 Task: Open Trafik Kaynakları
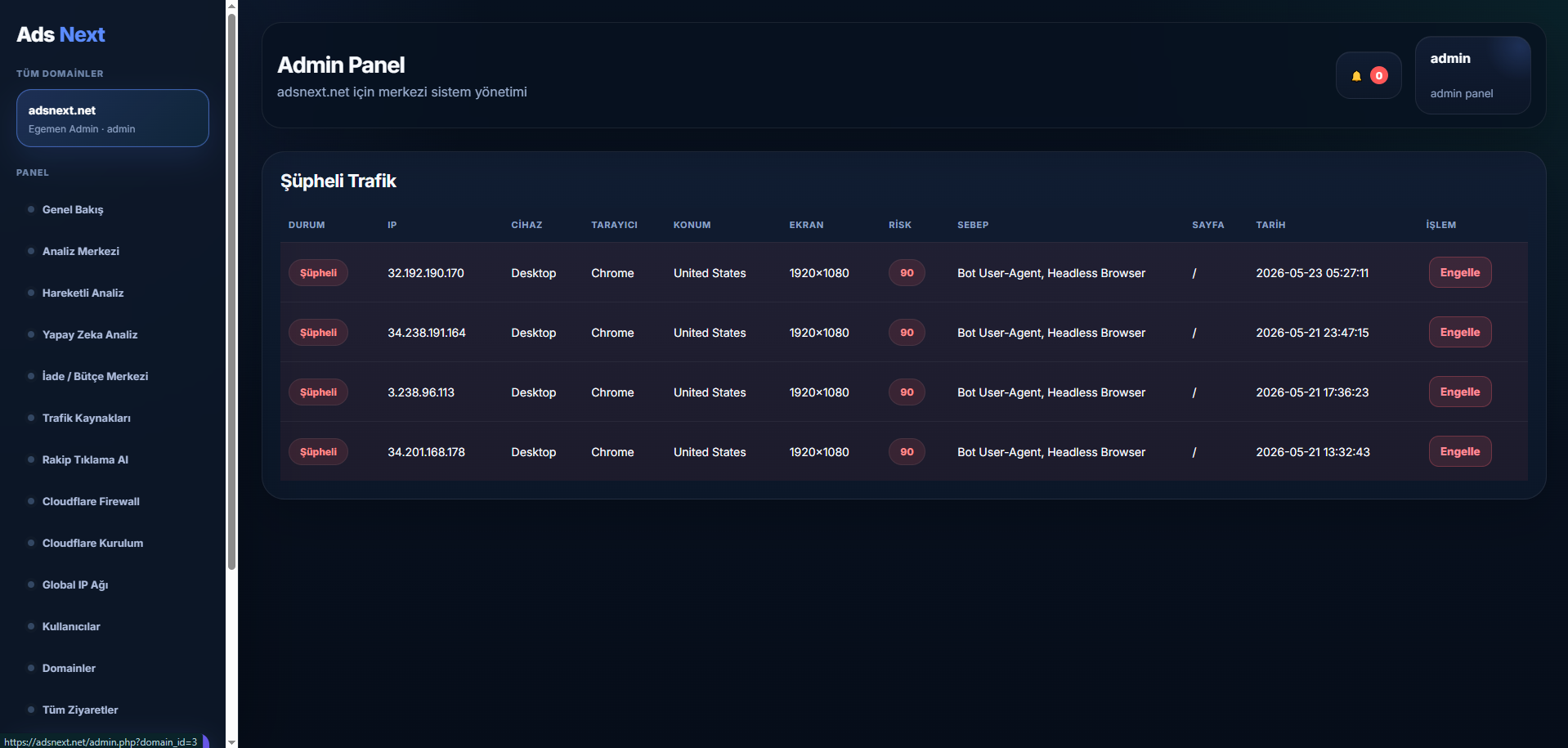[x=87, y=418]
